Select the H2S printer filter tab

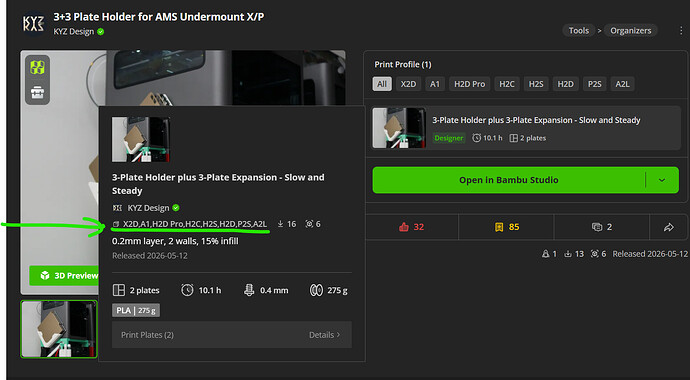point(536,84)
